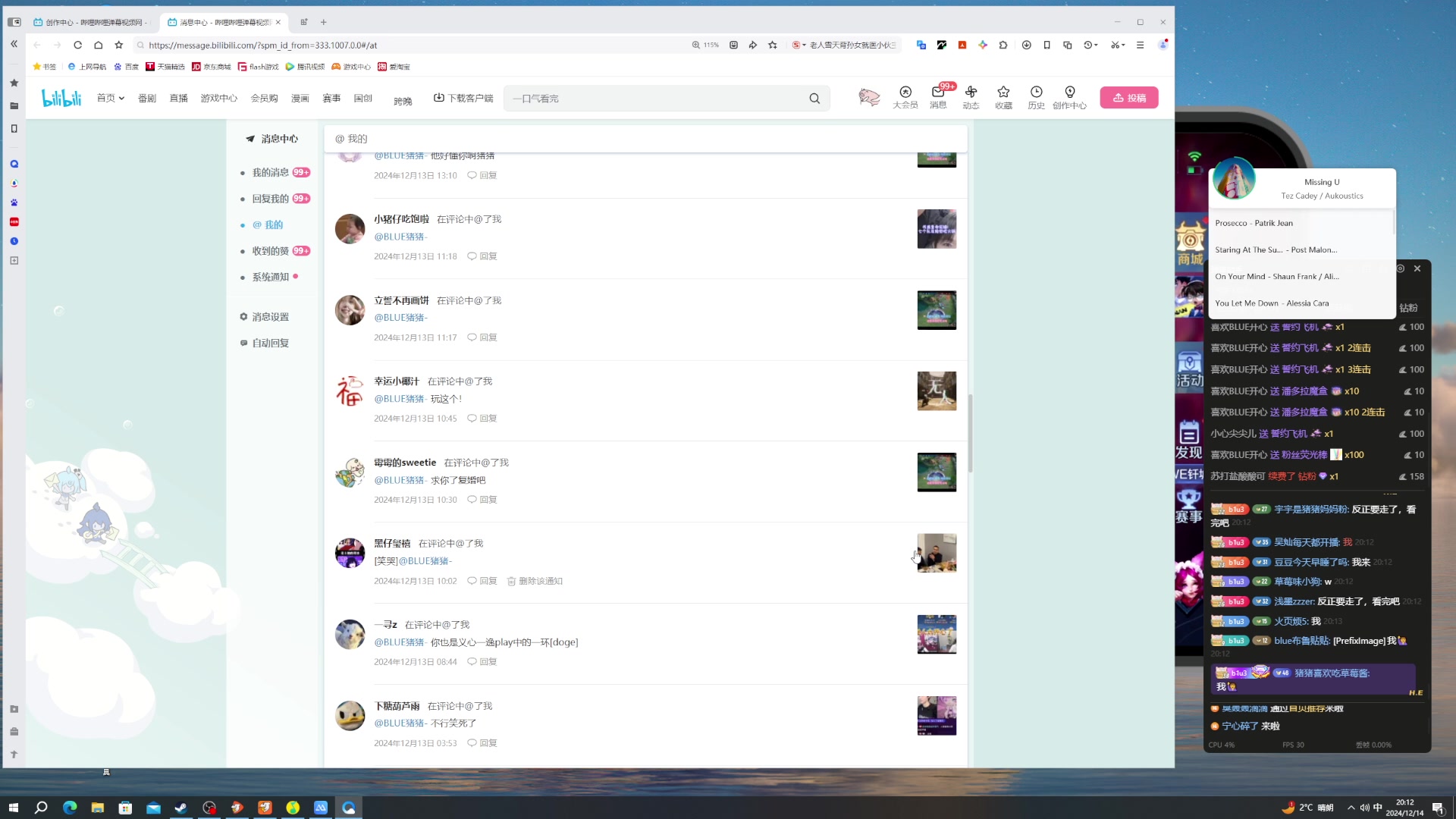Open zoom level 115% control
Image resolution: width=1456 pixels, height=819 pixels.
click(705, 45)
